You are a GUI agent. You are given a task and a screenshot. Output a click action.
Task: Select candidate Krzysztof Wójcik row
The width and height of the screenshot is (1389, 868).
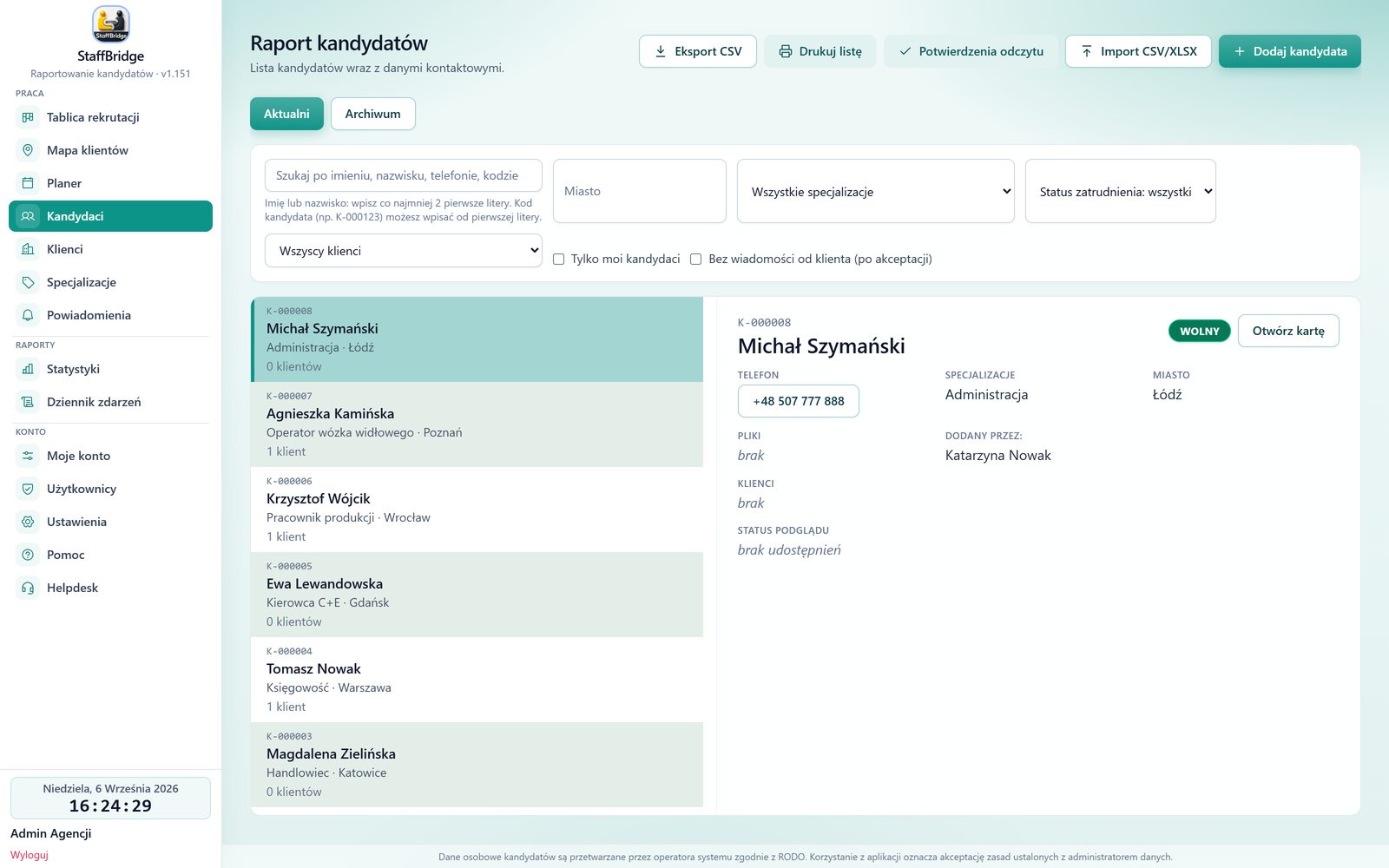477,510
